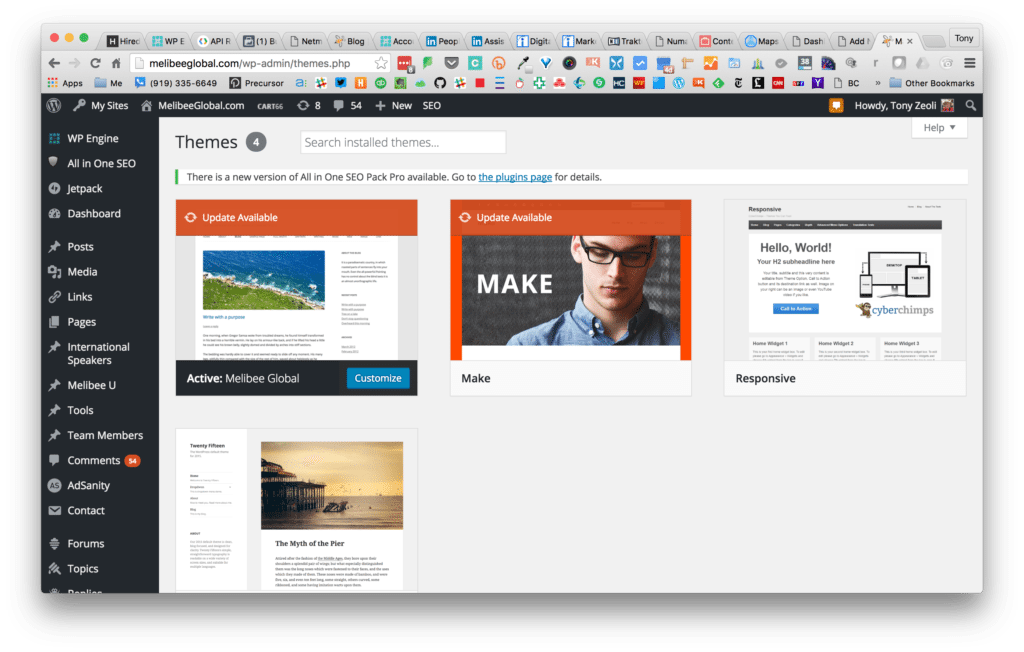Follow the plugins page link

coord(515,177)
